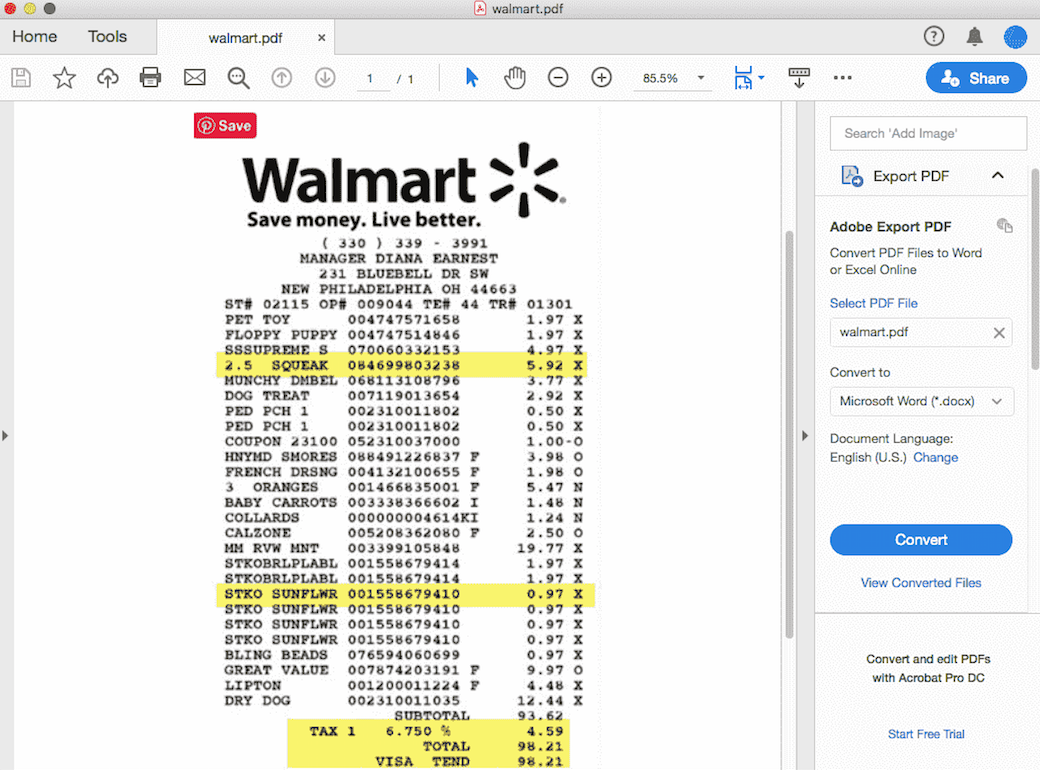Click the MM RVW MNT 19.77 line
1040x770 pixels.
tap(403, 548)
